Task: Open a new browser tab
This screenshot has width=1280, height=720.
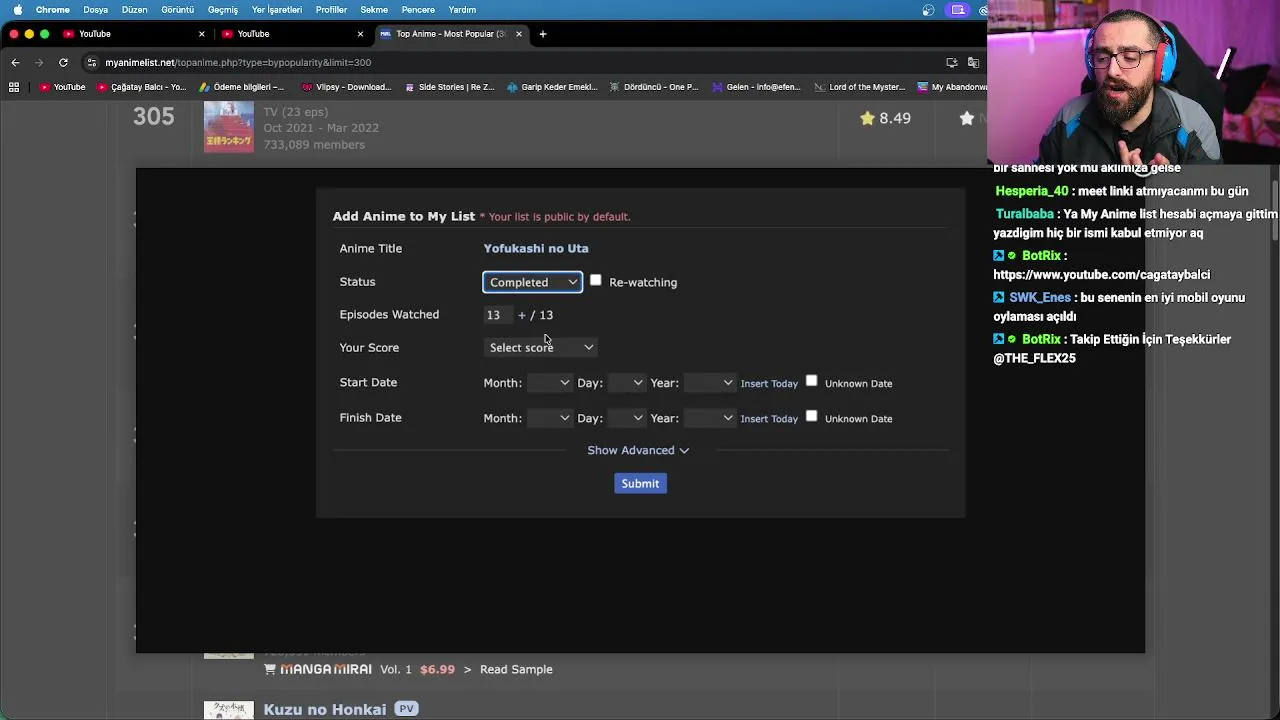Action: tap(543, 34)
